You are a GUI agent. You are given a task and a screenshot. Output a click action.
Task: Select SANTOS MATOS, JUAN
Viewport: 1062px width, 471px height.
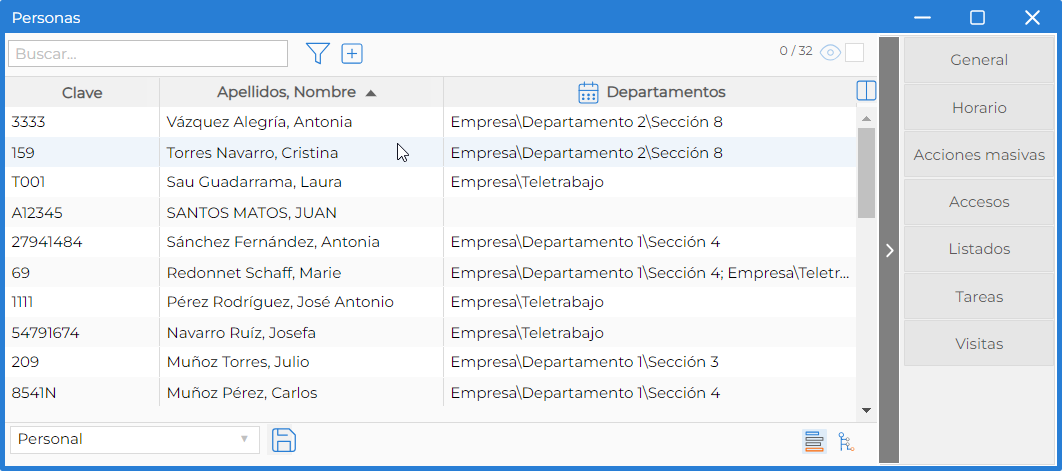point(431,213)
